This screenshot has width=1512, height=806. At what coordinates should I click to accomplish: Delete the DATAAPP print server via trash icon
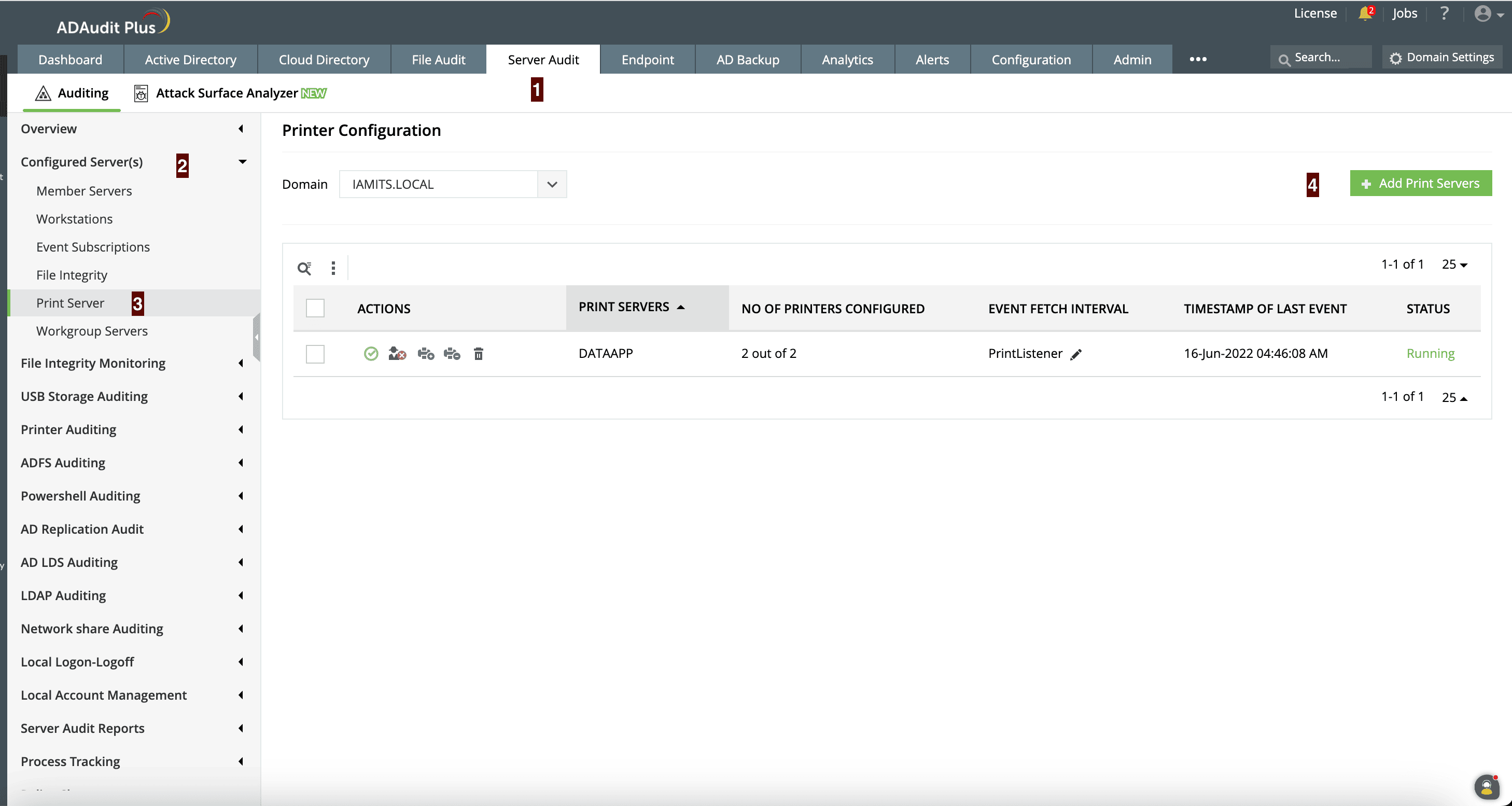[479, 354]
